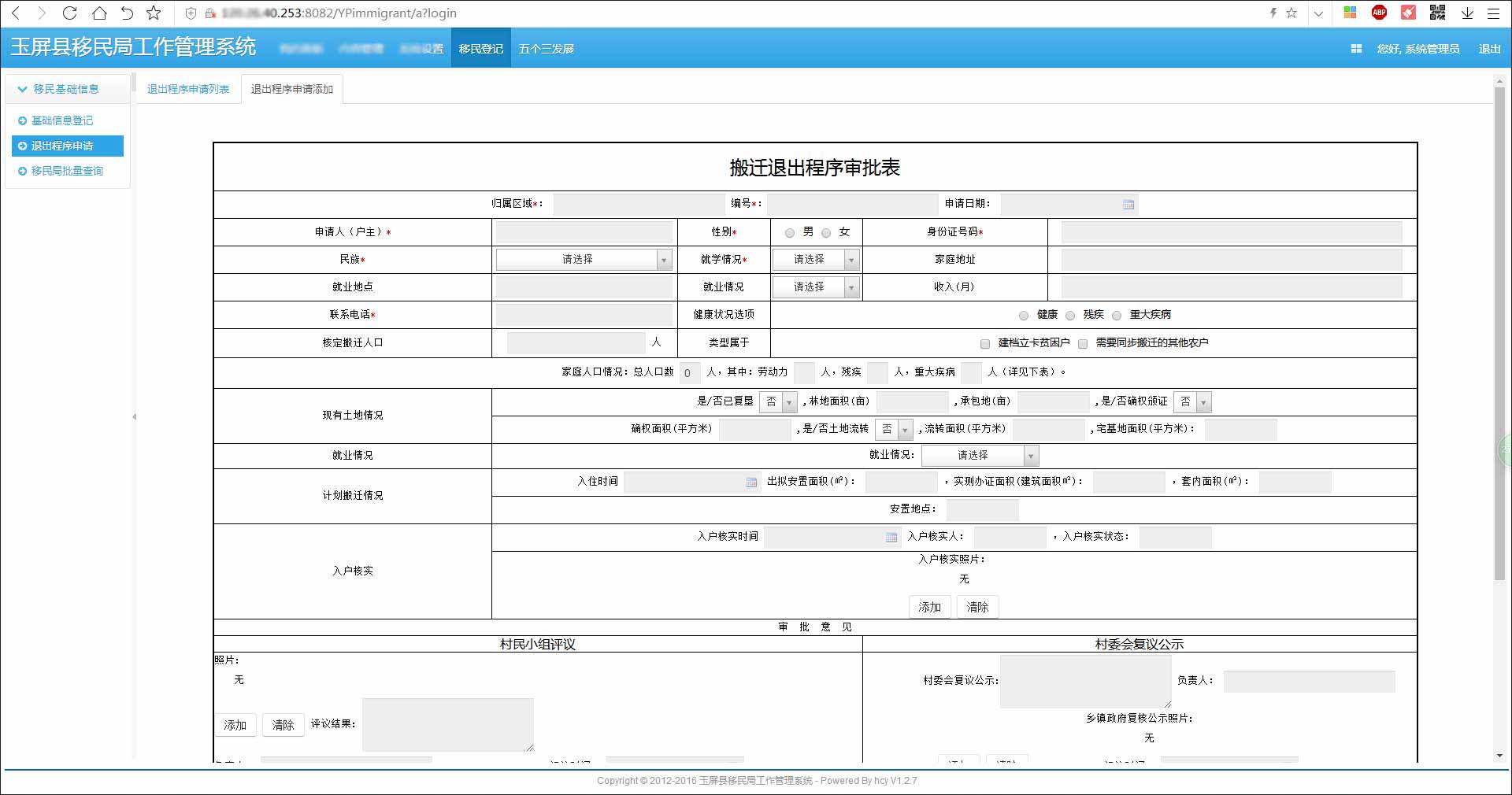Screen dimensions: 1512x795
Task: Click the 家庭地址 input field
Action: (1232, 260)
